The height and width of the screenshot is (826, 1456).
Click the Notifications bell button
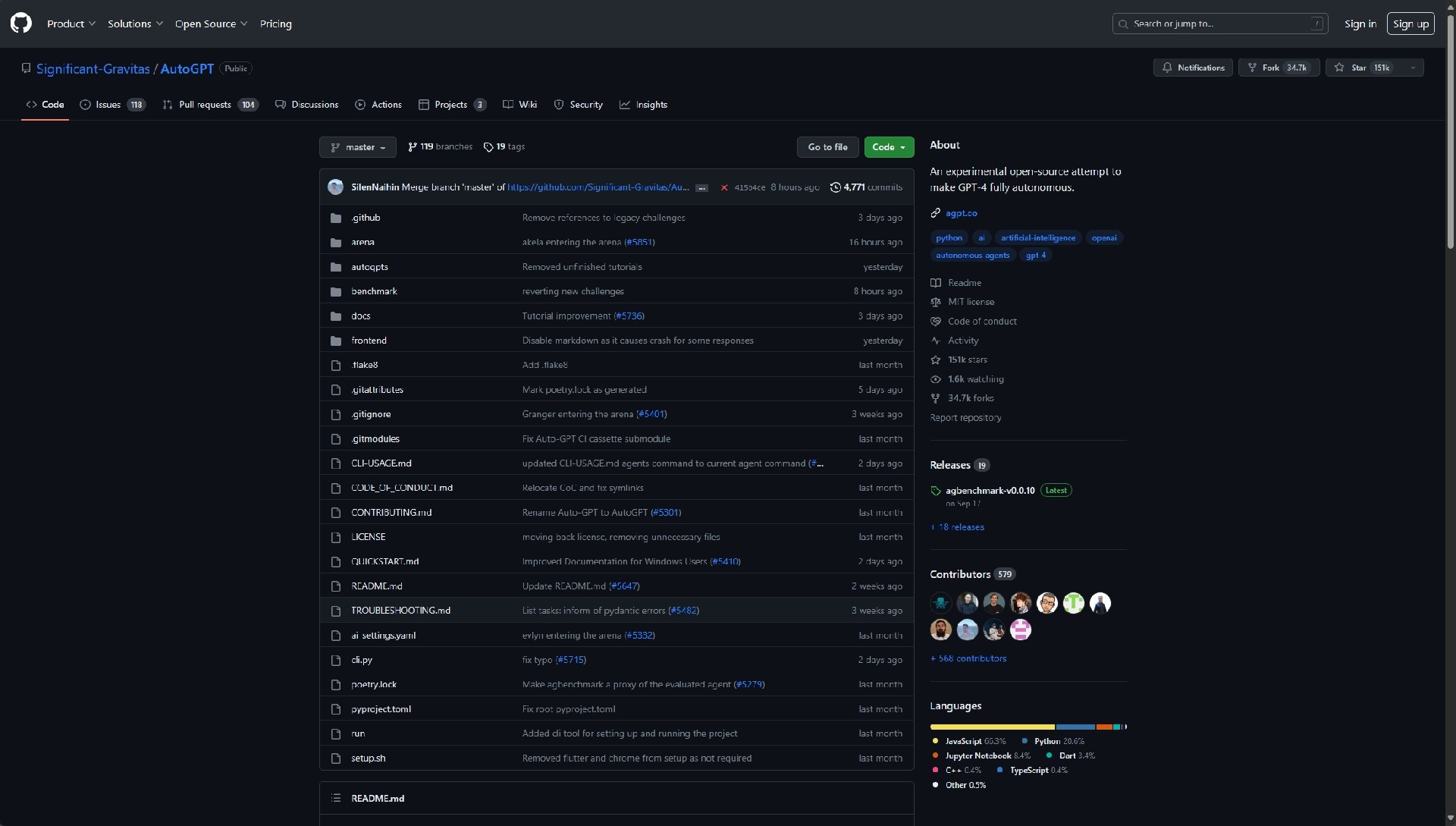click(x=1193, y=68)
